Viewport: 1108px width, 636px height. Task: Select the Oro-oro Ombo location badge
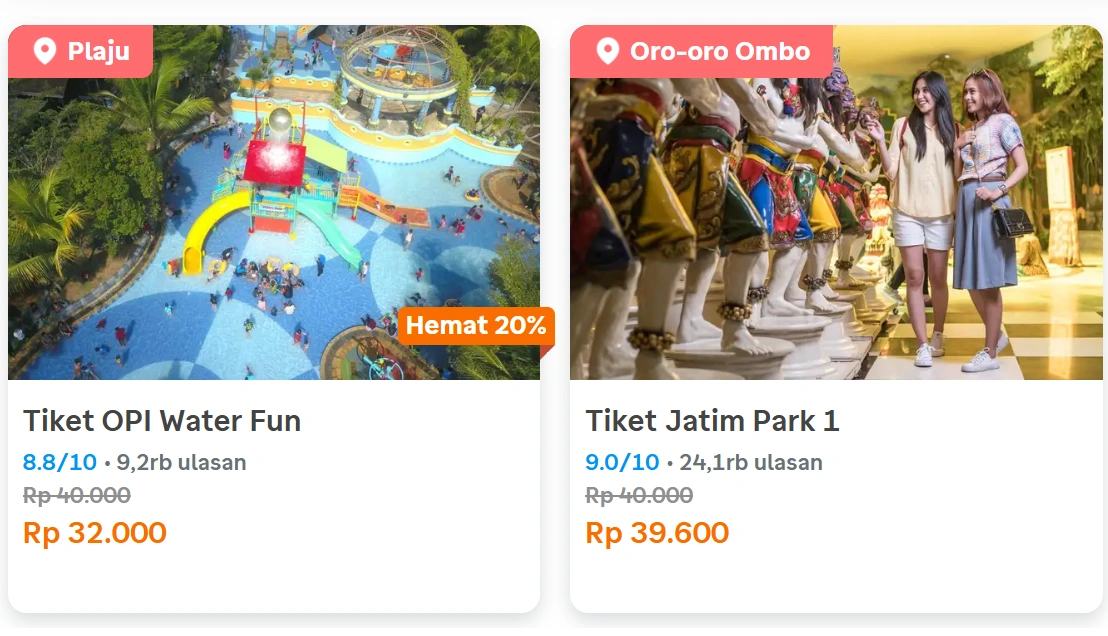tap(701, 51)
